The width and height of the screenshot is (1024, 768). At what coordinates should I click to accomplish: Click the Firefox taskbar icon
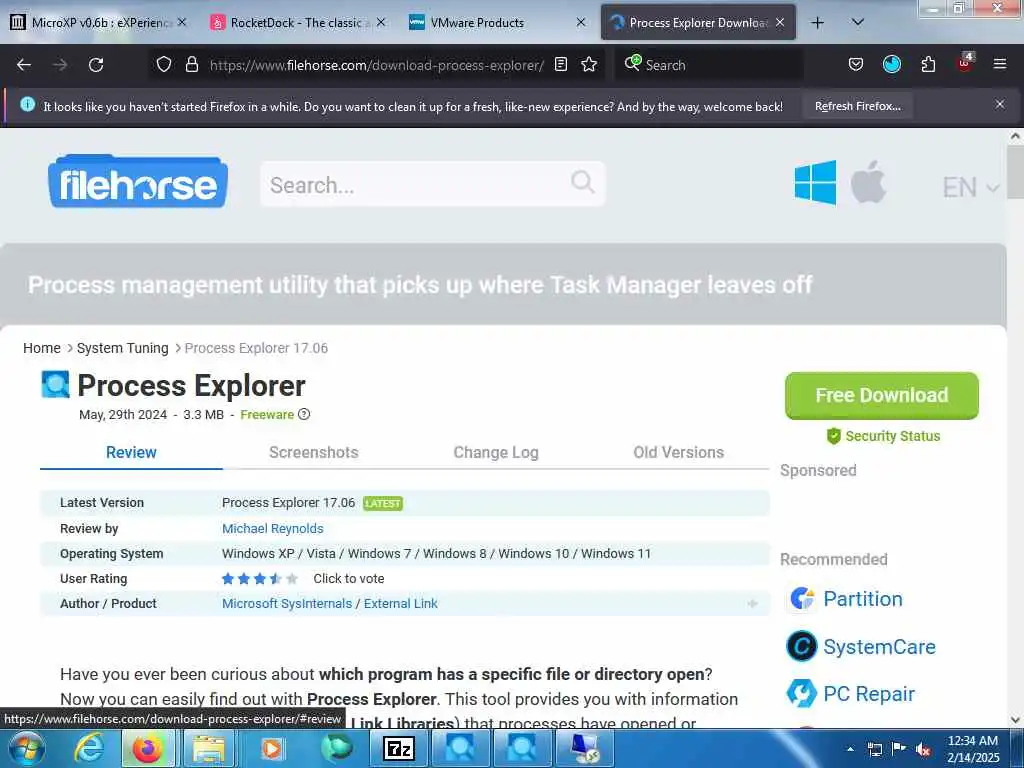[148, 748]
